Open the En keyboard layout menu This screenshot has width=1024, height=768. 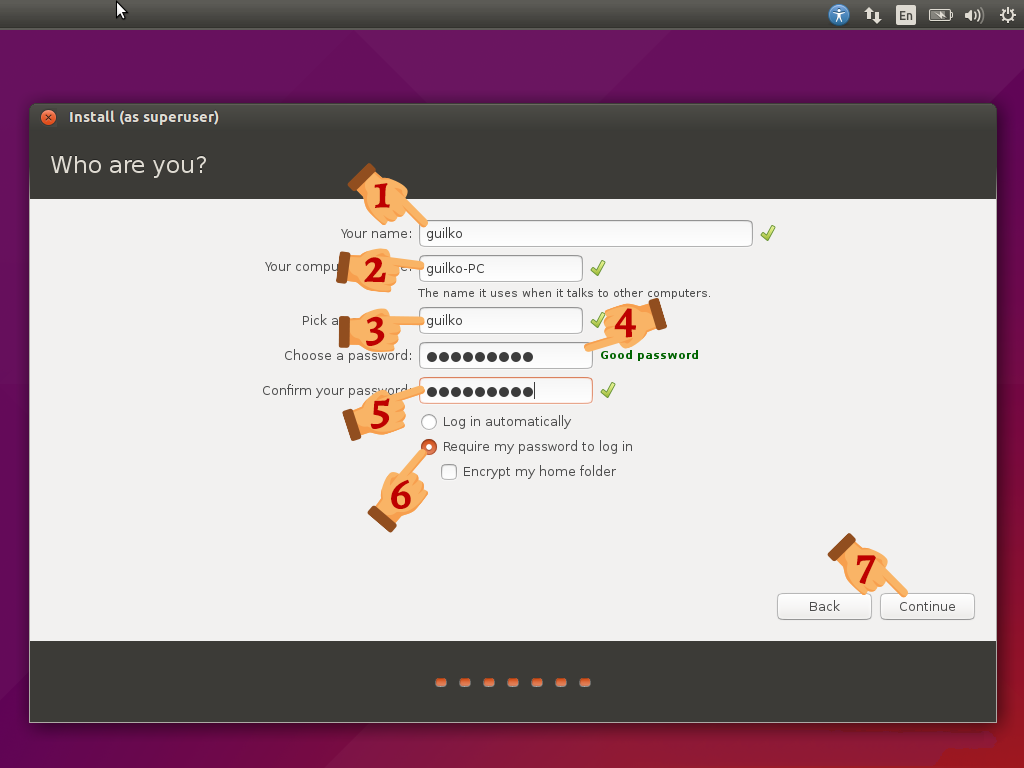(x=905, y=14)
